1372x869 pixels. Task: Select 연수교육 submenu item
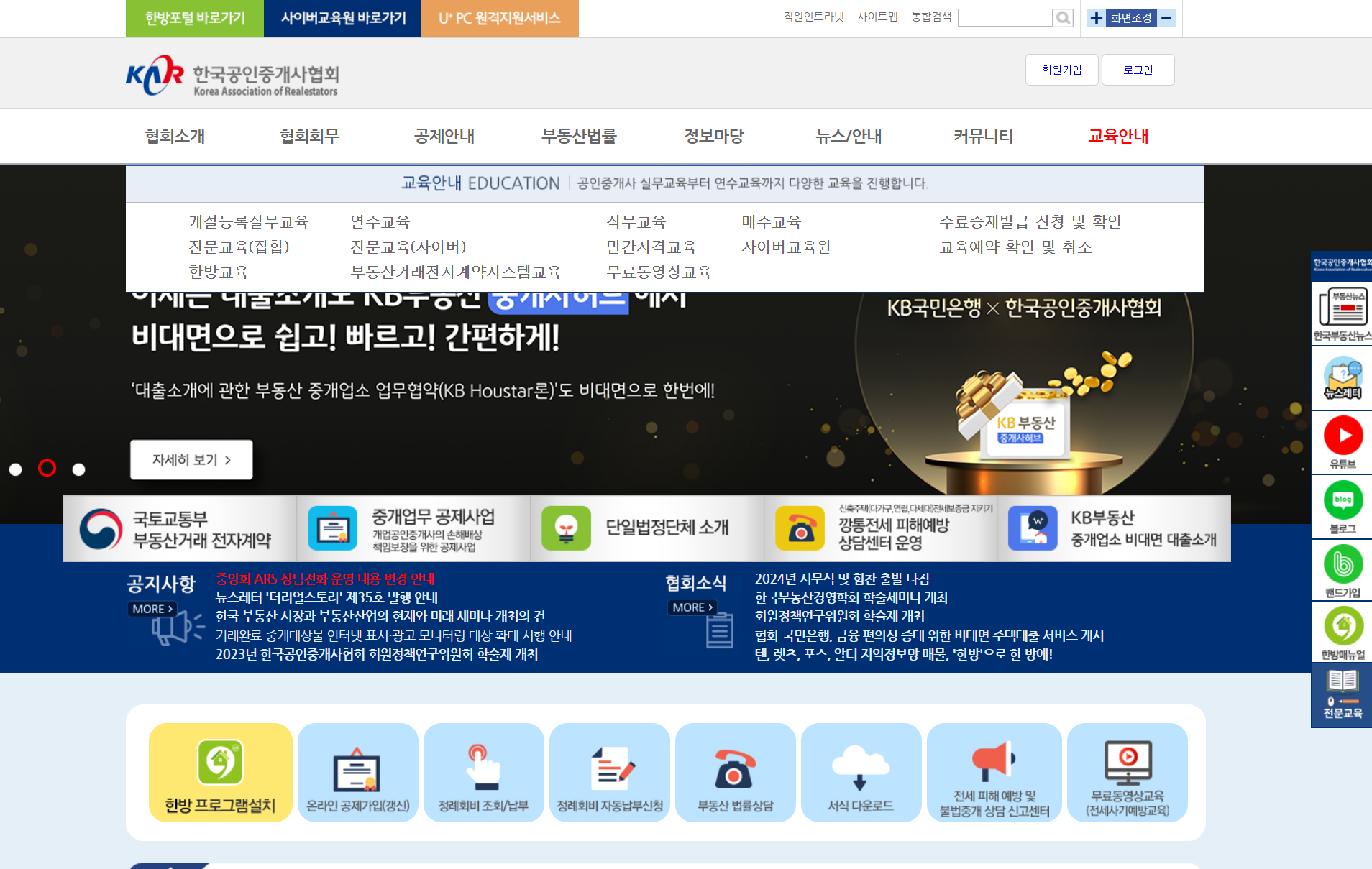[380, 222]
